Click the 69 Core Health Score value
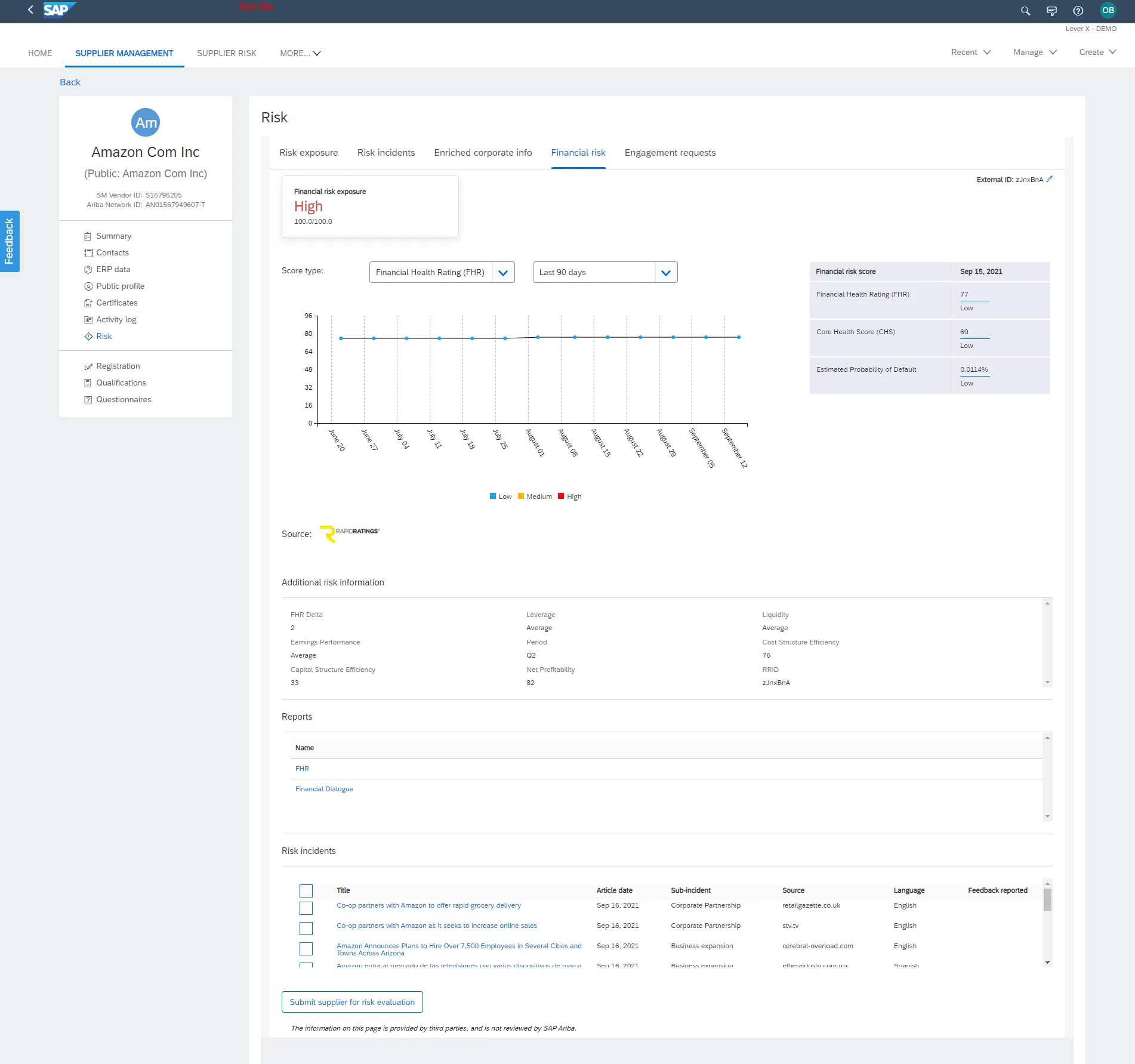 [964, 332]
